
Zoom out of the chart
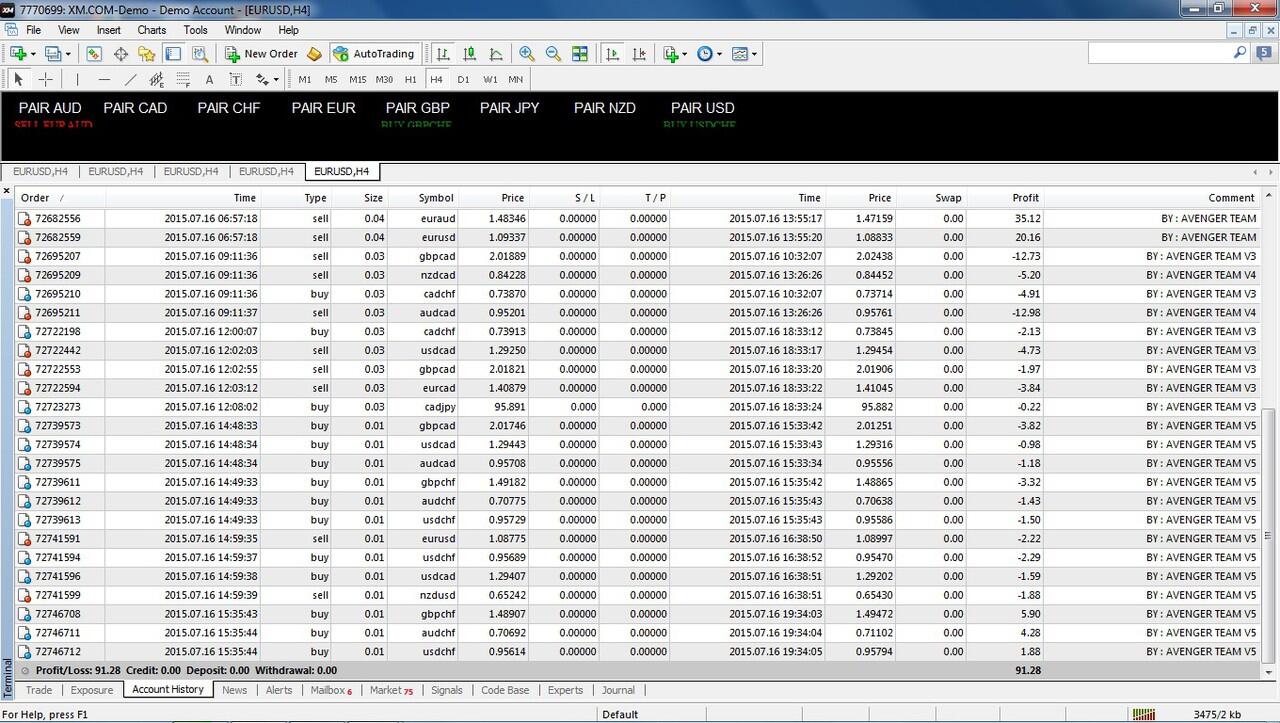[x=553, y=54]
